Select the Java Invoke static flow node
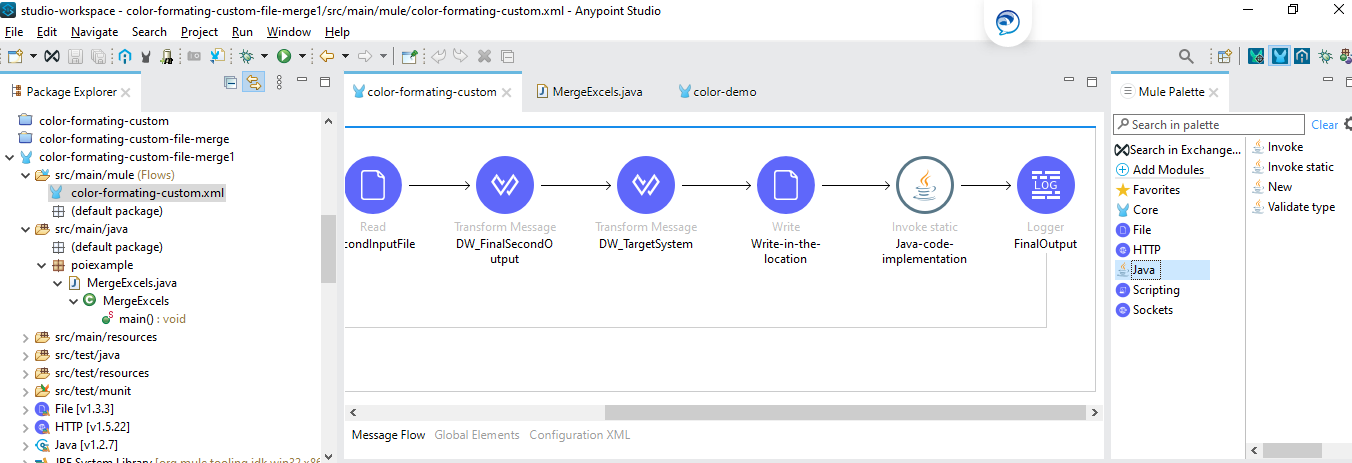The width and height of the screenshot is (1352, 463). tap(924, 185)
